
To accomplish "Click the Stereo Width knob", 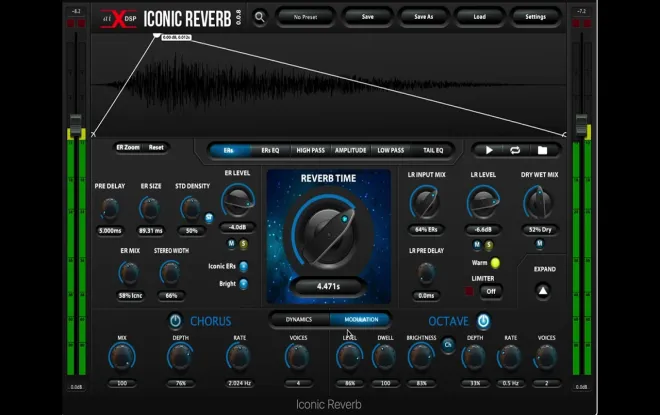I will [170, 273].
